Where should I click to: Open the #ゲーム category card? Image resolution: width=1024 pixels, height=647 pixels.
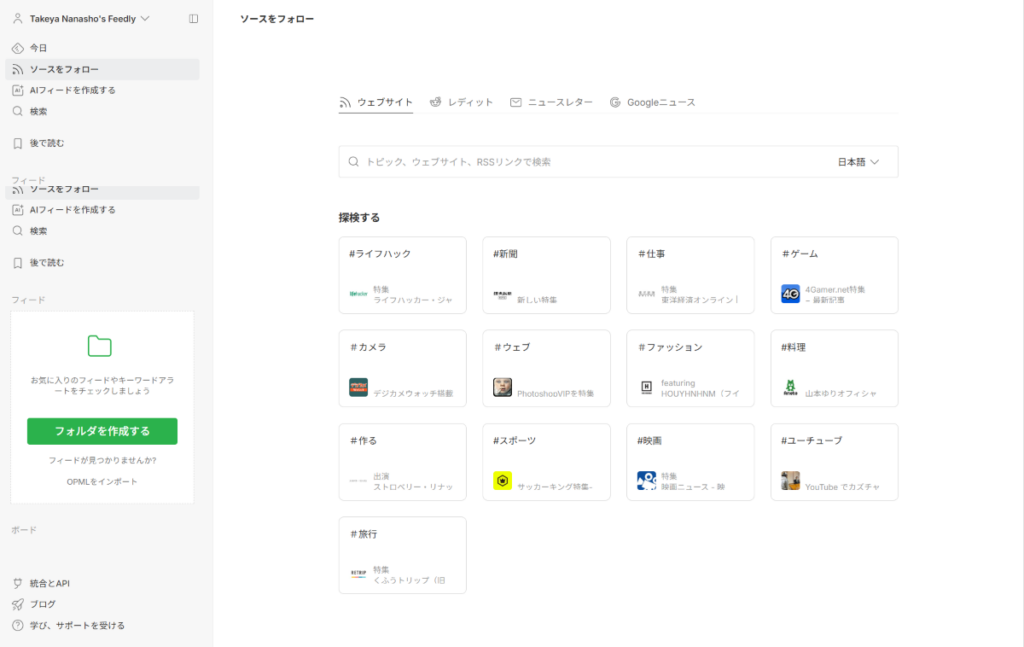click(834, 275)
